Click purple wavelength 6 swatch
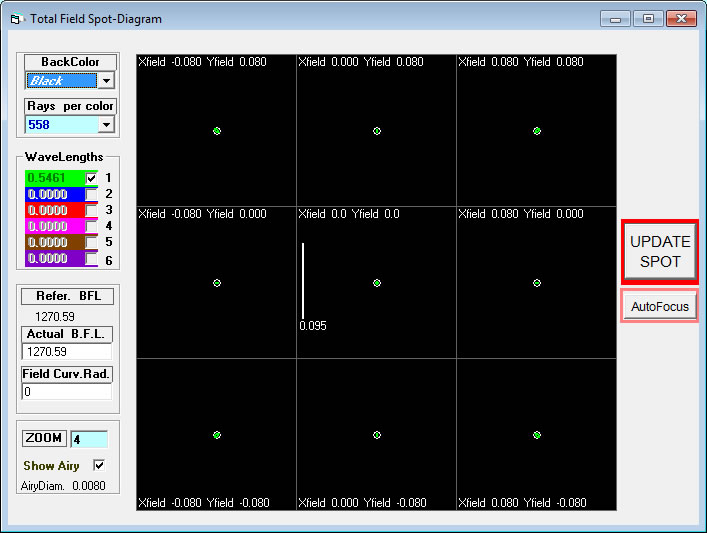The image size is (707, 533). coord(55,258)
